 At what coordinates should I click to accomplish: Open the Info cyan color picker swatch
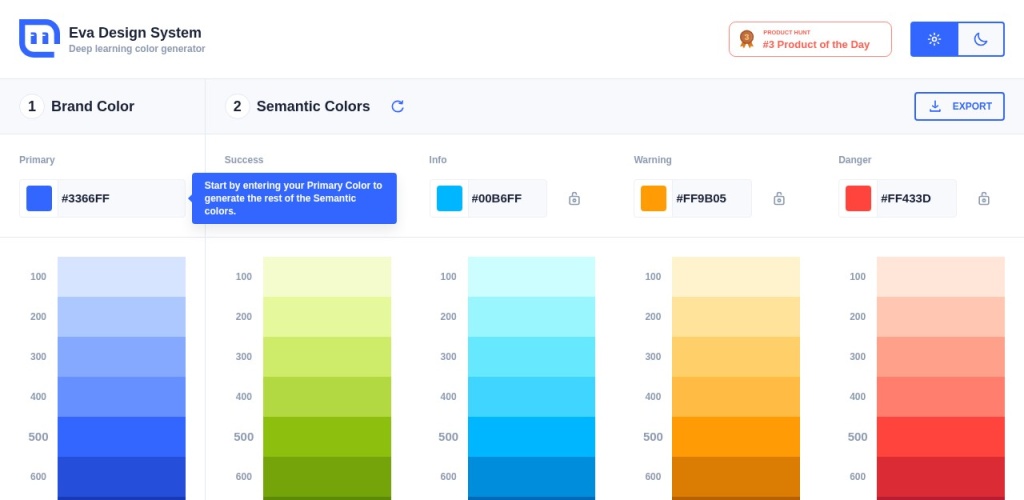click(x=449, y=199)
